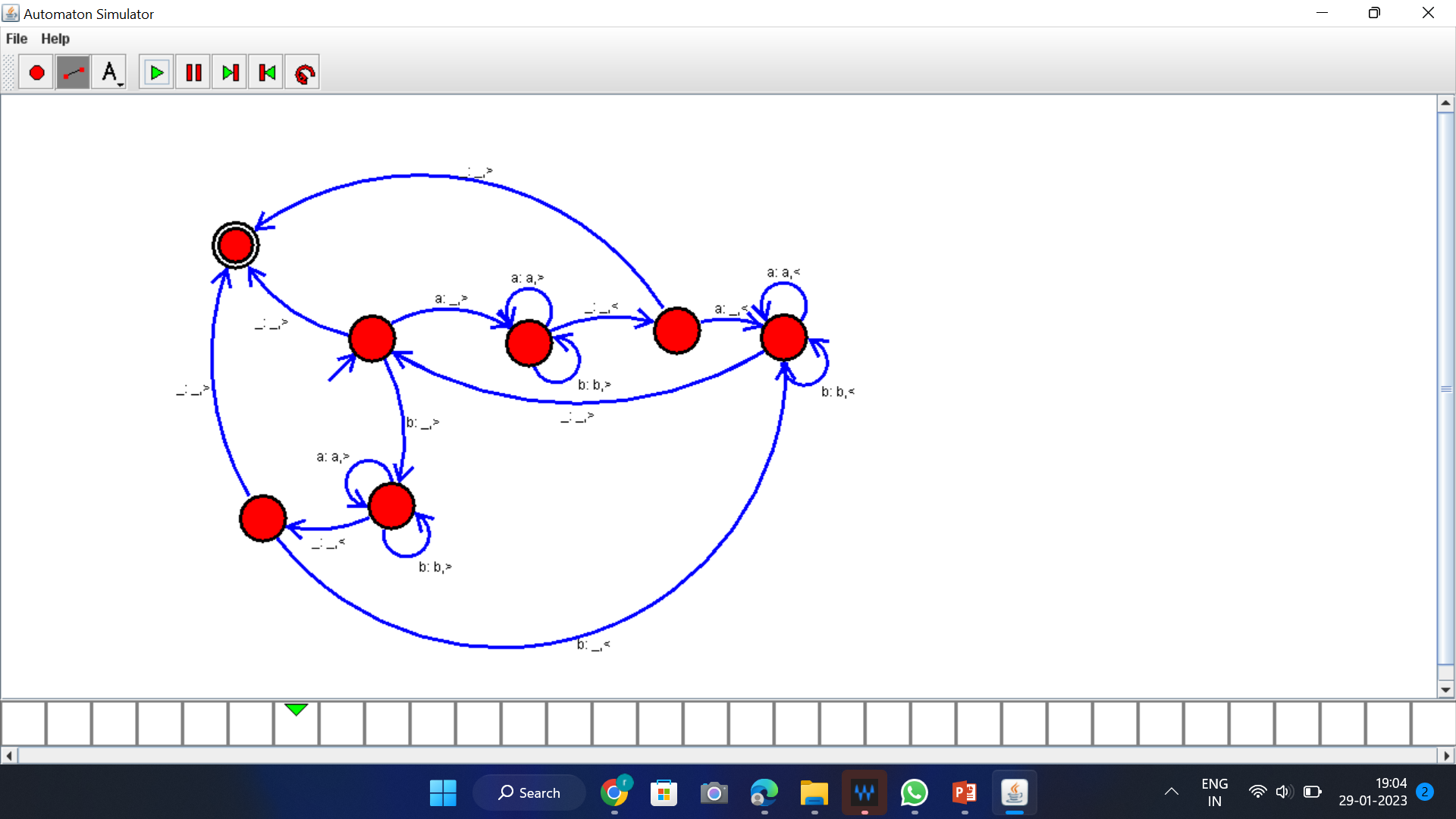The height and width of the screenshot is (819, 1456).
Task: Select the add state tool
Action: tap(36, 73)
